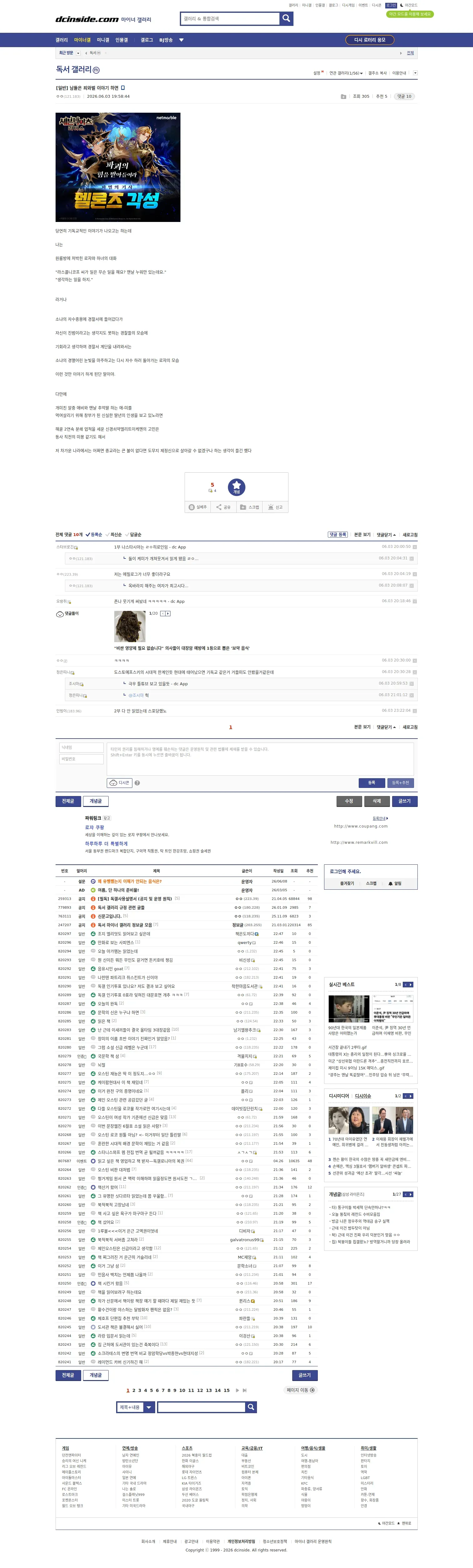
Task: Open 갤로그 in the navigation bar
Action: pyautogui.click(x=147, y=40)
